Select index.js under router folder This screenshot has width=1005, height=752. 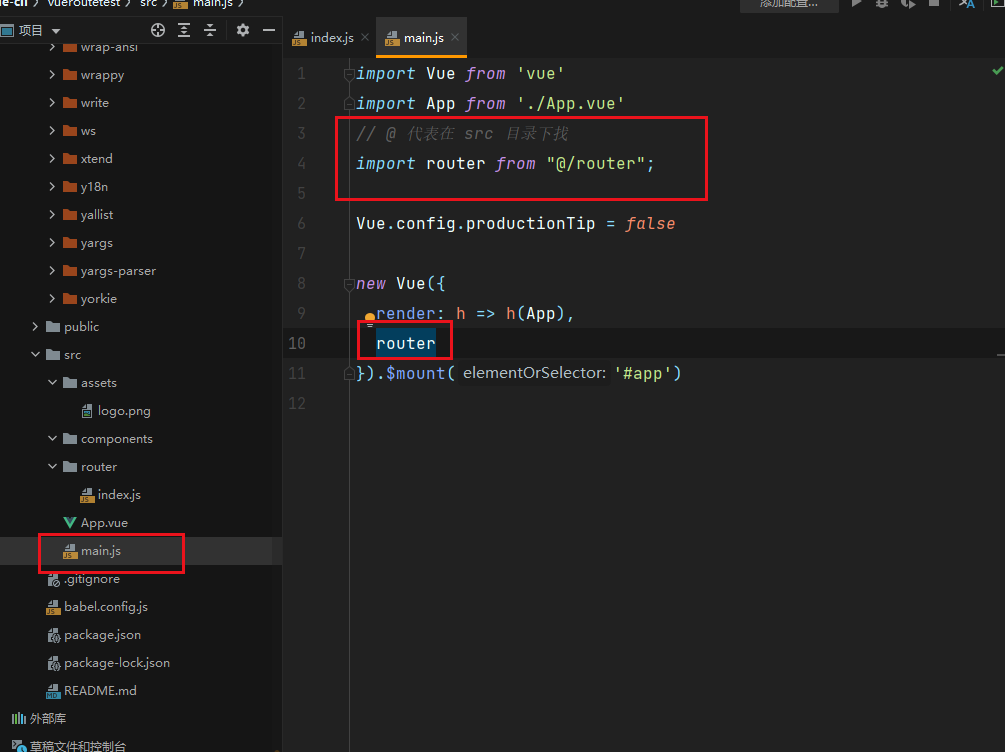(119, 495)
